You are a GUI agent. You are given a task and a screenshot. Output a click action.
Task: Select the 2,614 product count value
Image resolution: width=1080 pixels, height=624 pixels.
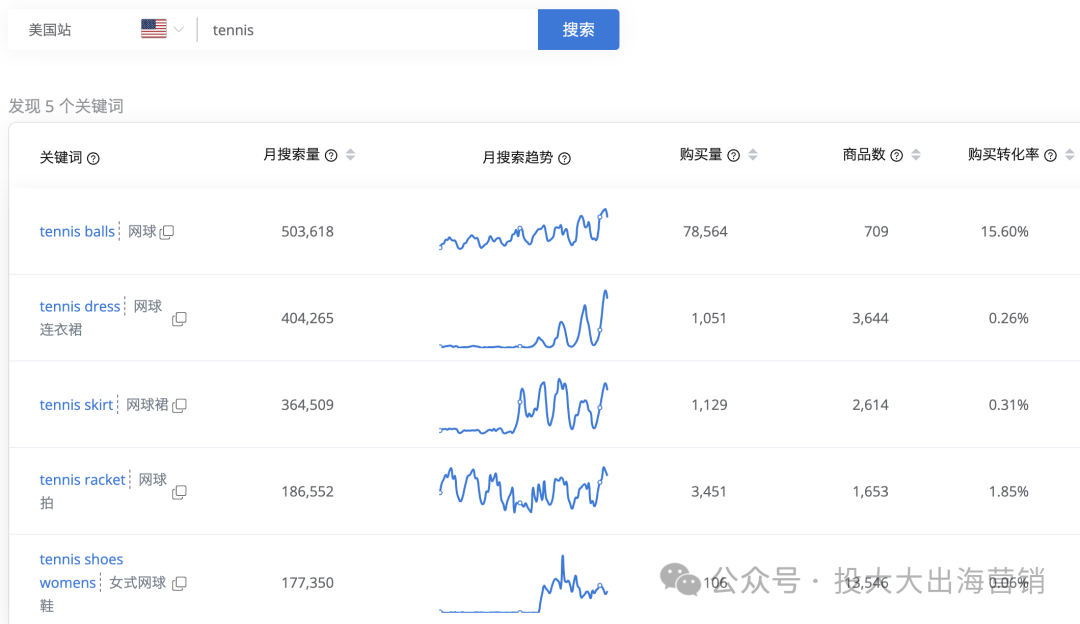click(x=871, y=406)
